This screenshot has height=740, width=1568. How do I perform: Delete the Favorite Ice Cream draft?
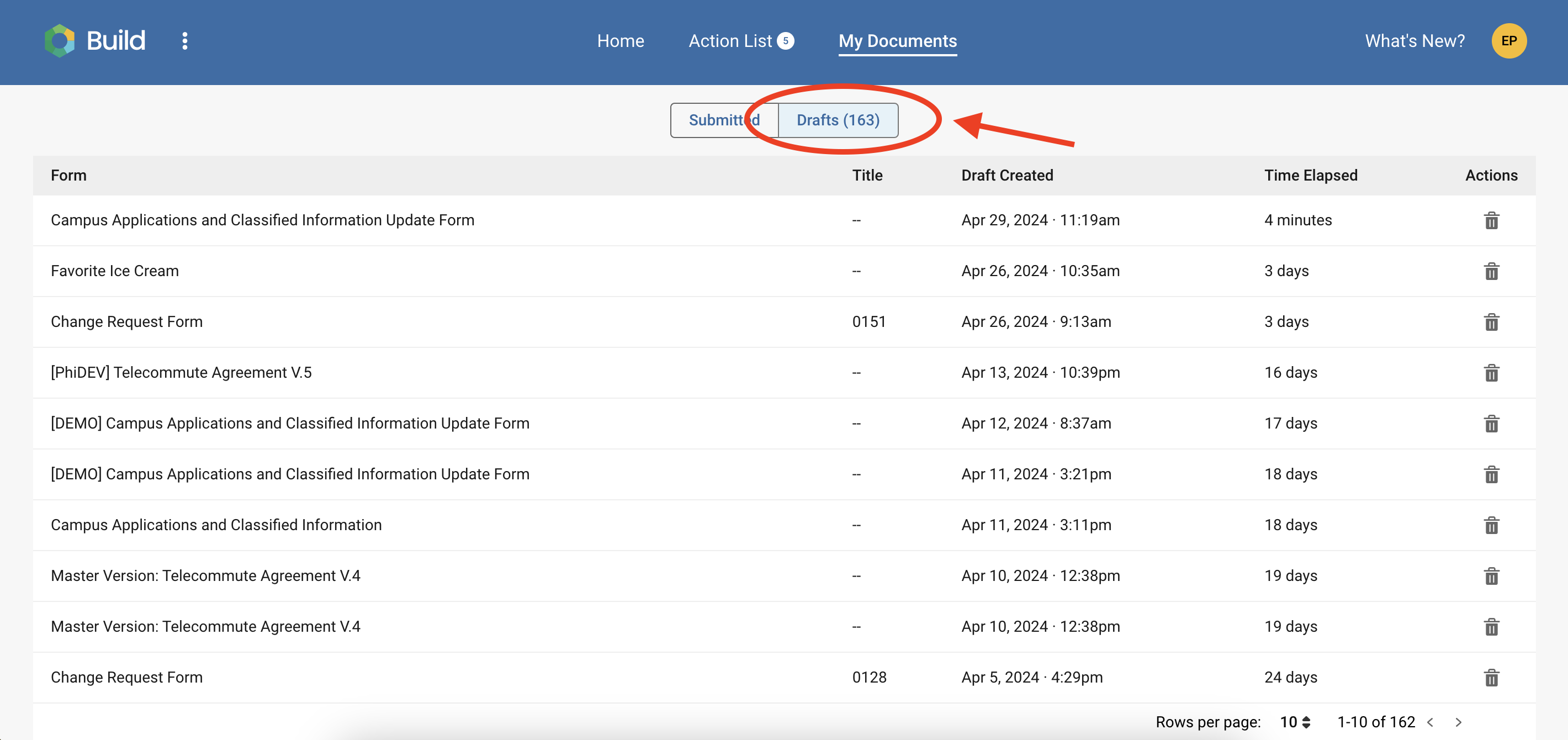point(1491,271)
